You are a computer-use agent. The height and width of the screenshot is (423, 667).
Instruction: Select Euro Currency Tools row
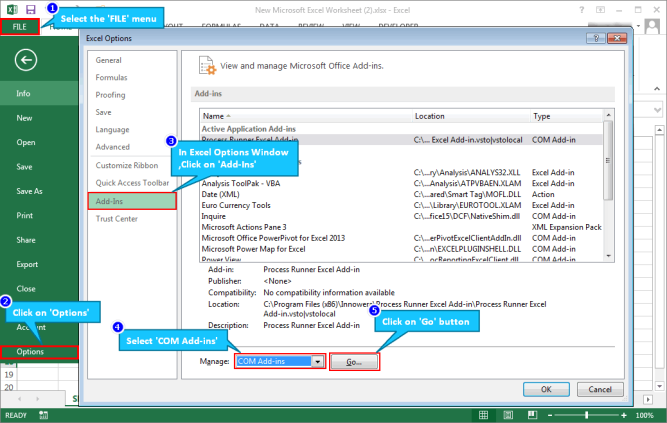tap(402, 206)
